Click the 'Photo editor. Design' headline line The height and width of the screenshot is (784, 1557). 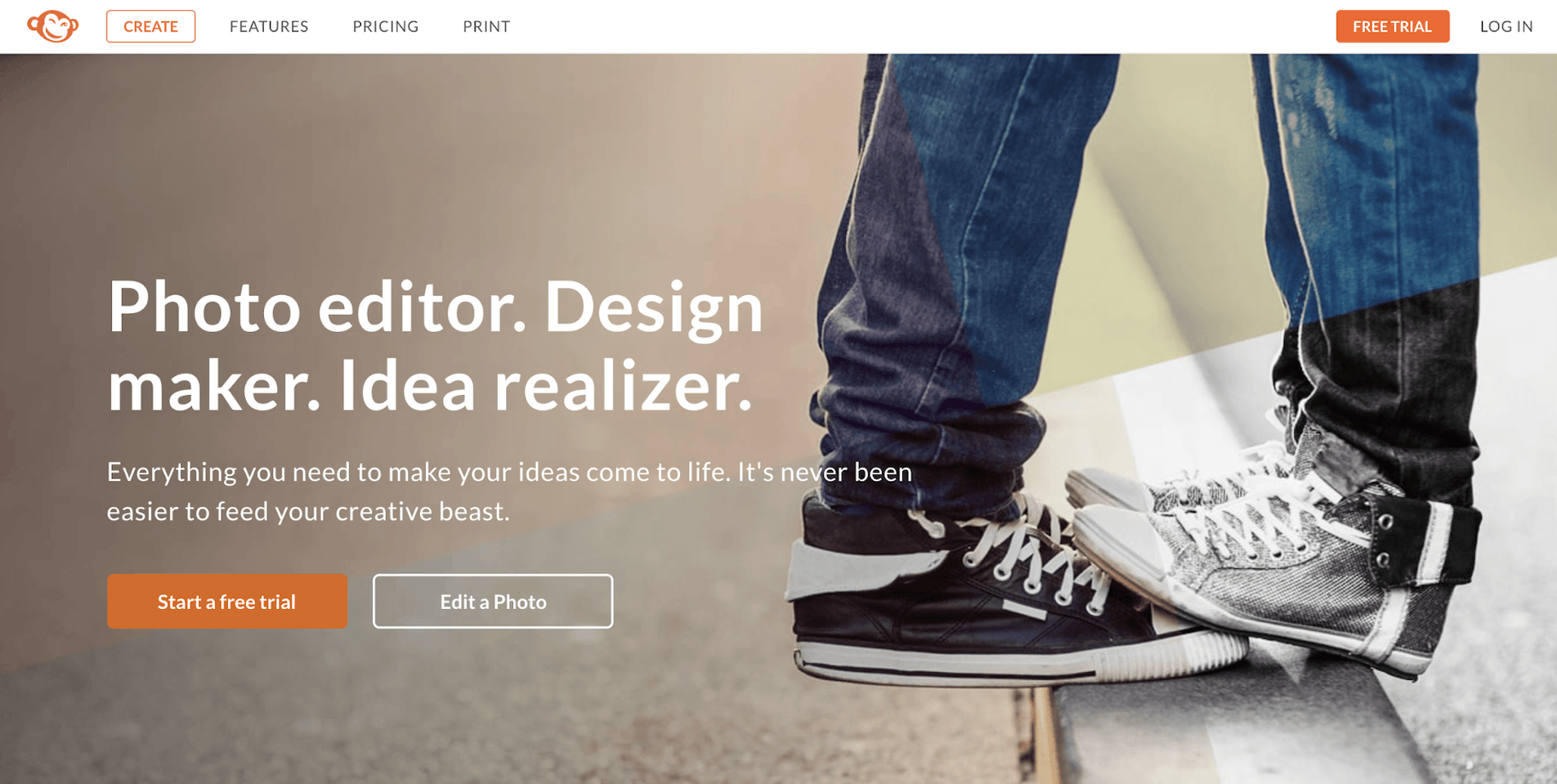pyautogui.click(x=435, y=308)
